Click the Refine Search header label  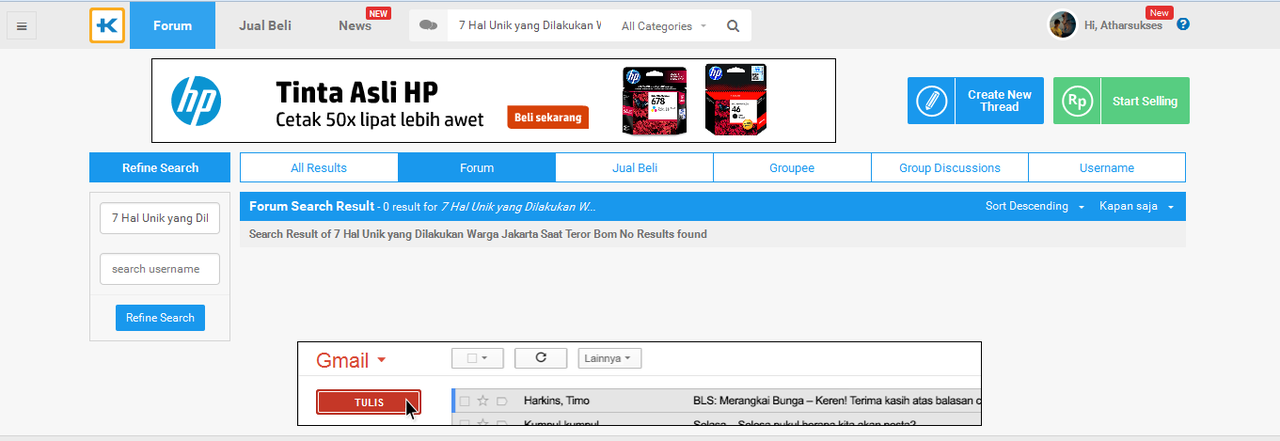pos(160,167)
